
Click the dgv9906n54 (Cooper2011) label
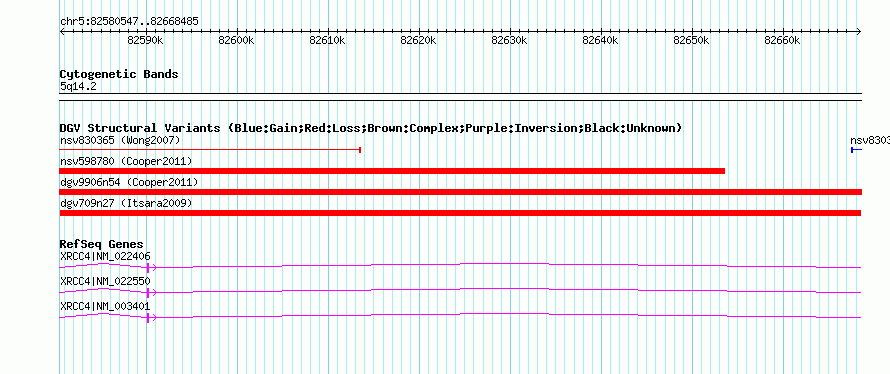(x=129, y=182)
